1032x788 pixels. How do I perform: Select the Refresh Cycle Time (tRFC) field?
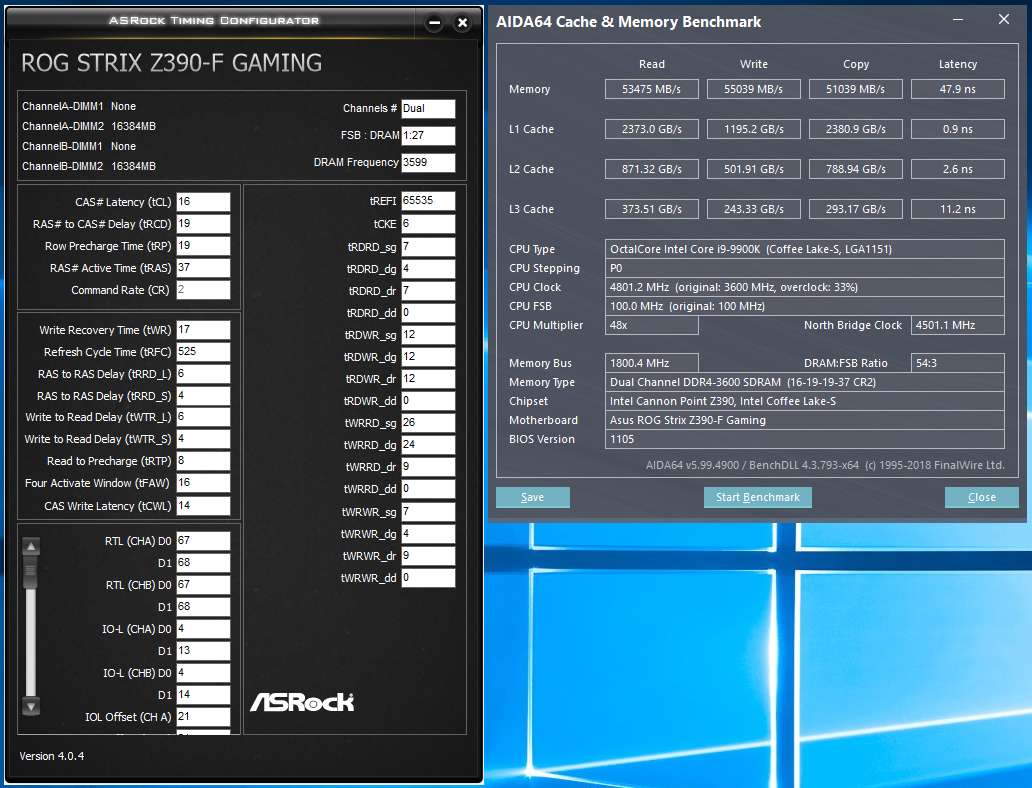(x=203, y=352)
